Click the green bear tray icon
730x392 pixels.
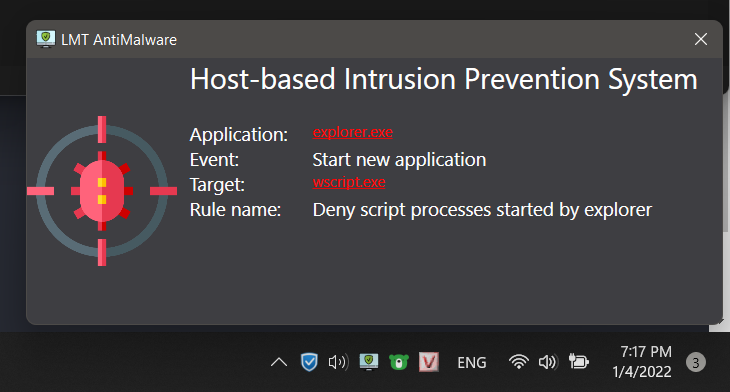coord(399,362)
